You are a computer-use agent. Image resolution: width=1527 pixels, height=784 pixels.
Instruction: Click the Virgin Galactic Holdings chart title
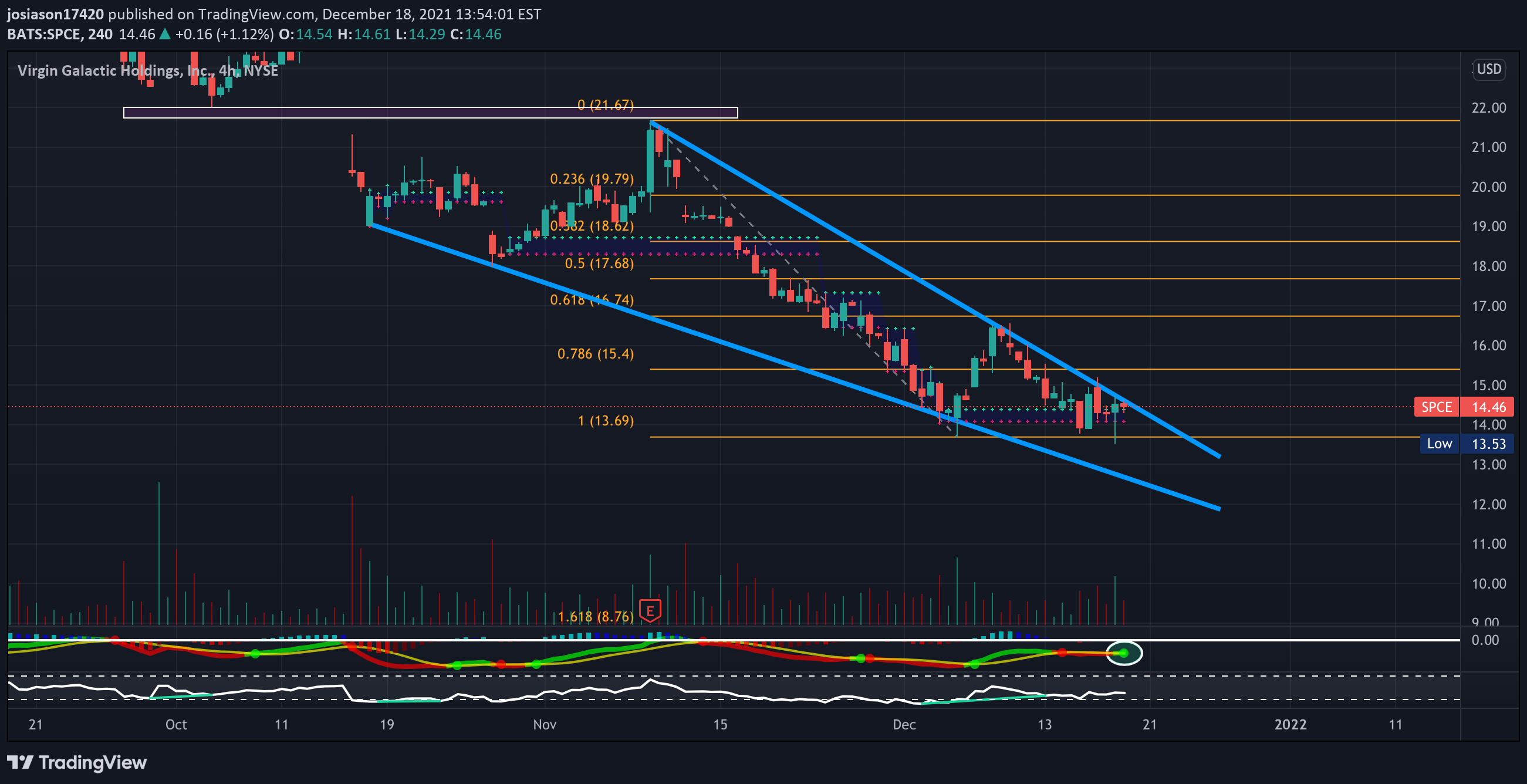tap(148, 70)
